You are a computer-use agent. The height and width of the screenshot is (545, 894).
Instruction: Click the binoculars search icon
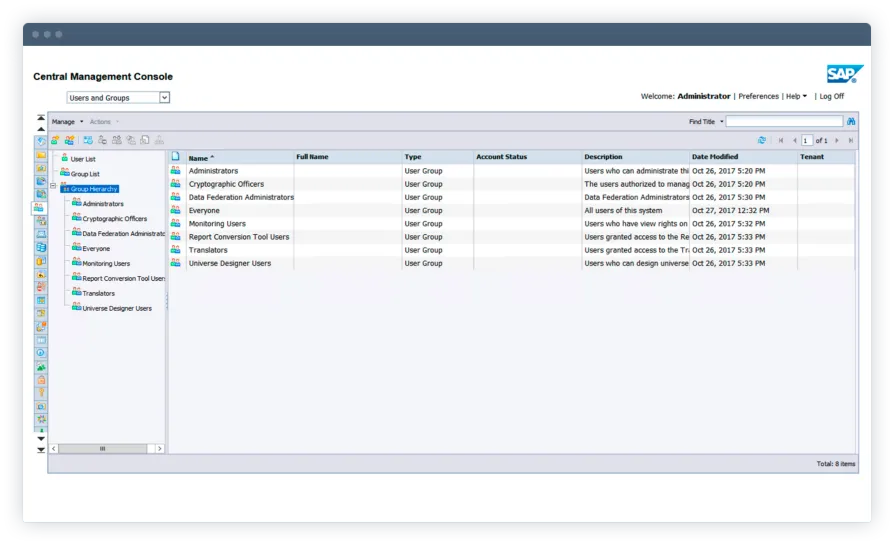[x=851, y=122]
